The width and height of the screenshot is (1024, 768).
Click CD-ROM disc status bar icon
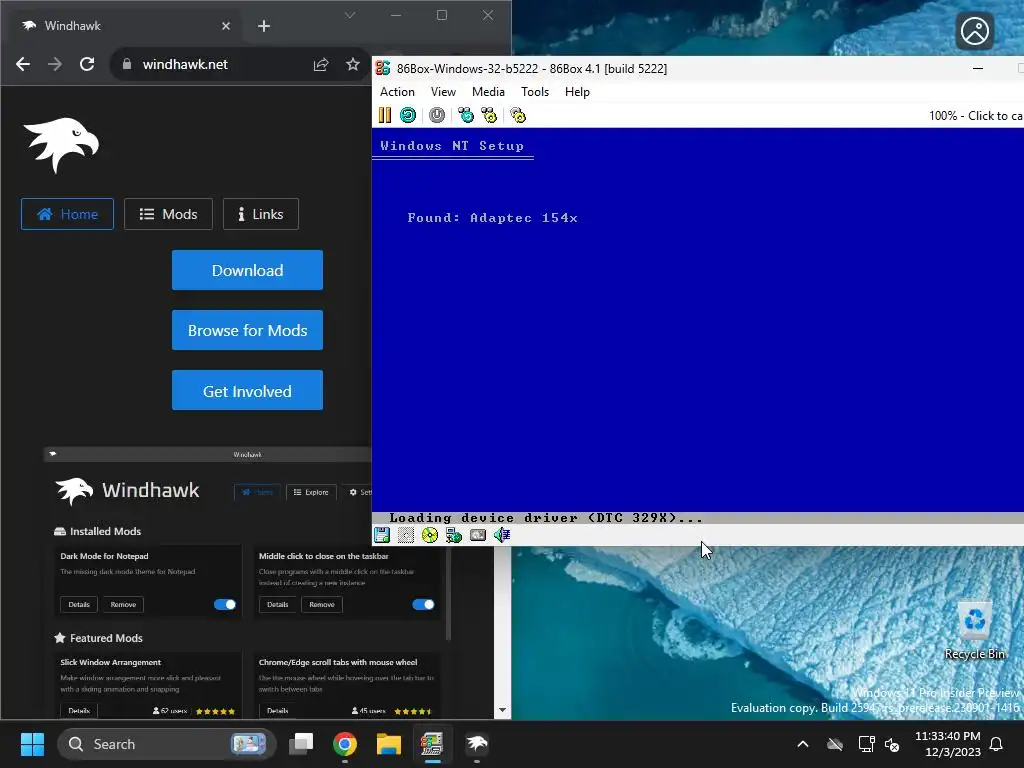click(430, 536)
